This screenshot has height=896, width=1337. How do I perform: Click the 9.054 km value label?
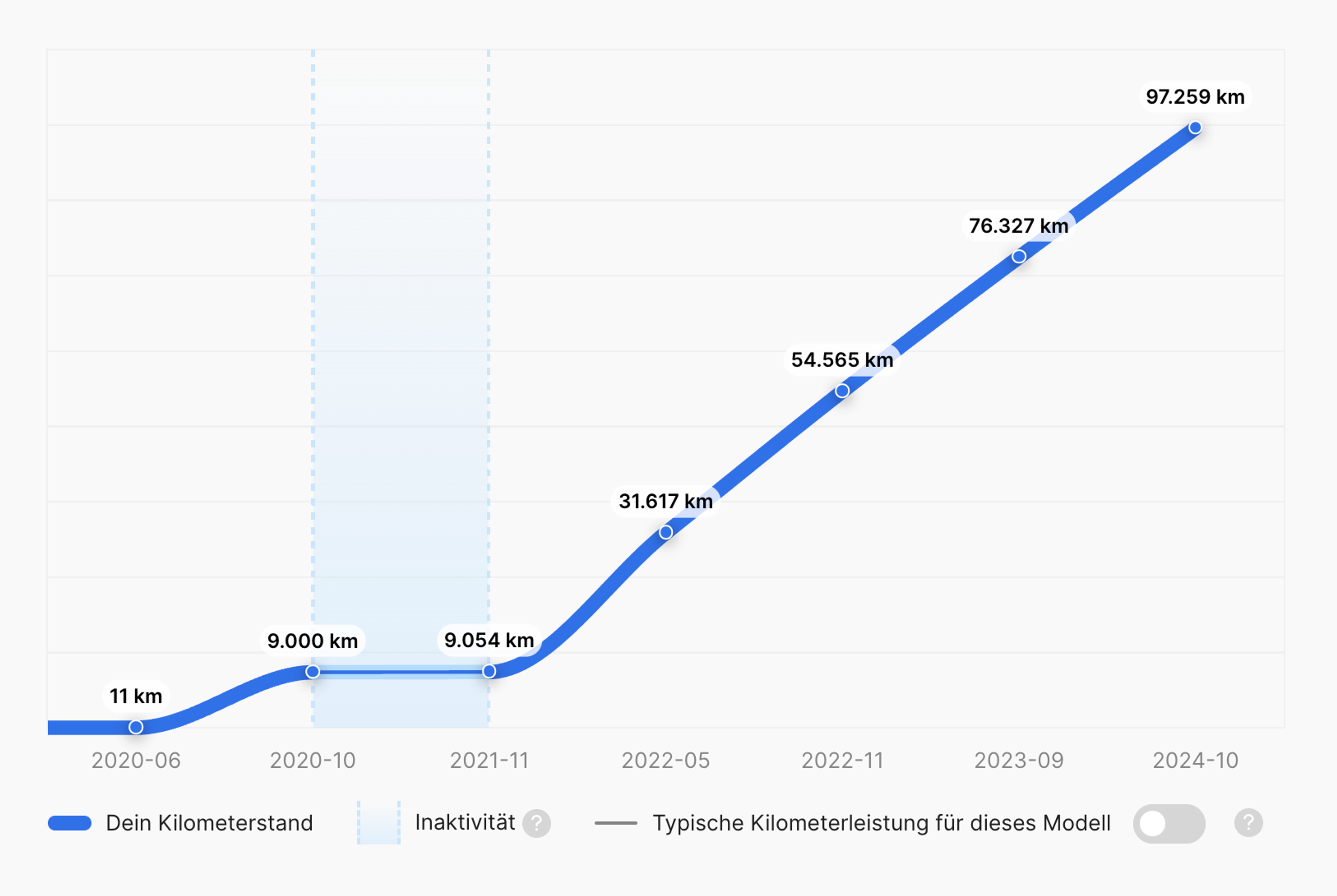(489, 640)
